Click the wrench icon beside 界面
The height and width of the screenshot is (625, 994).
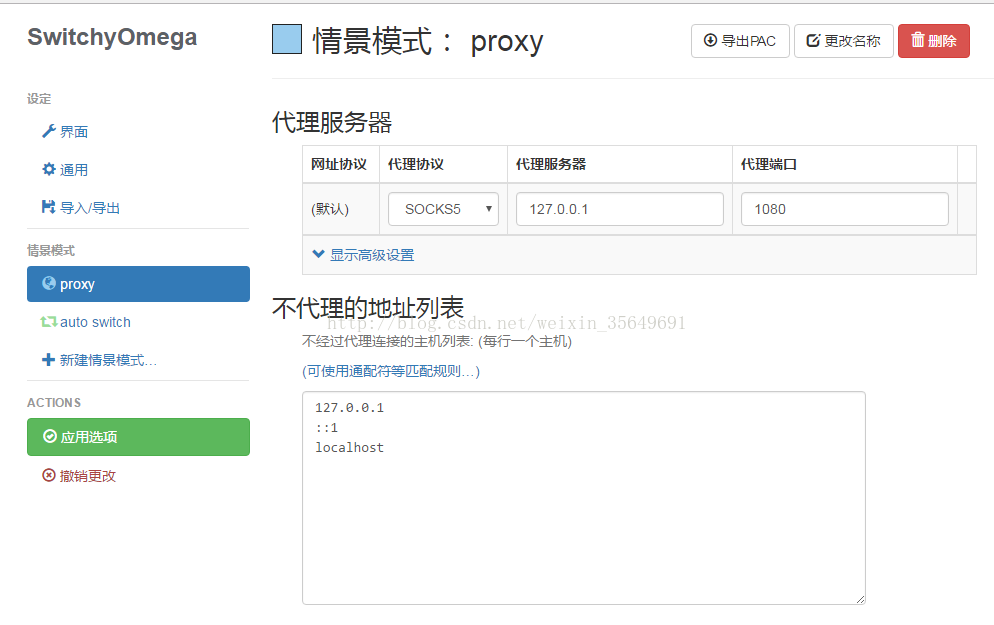tap(49, 131)
